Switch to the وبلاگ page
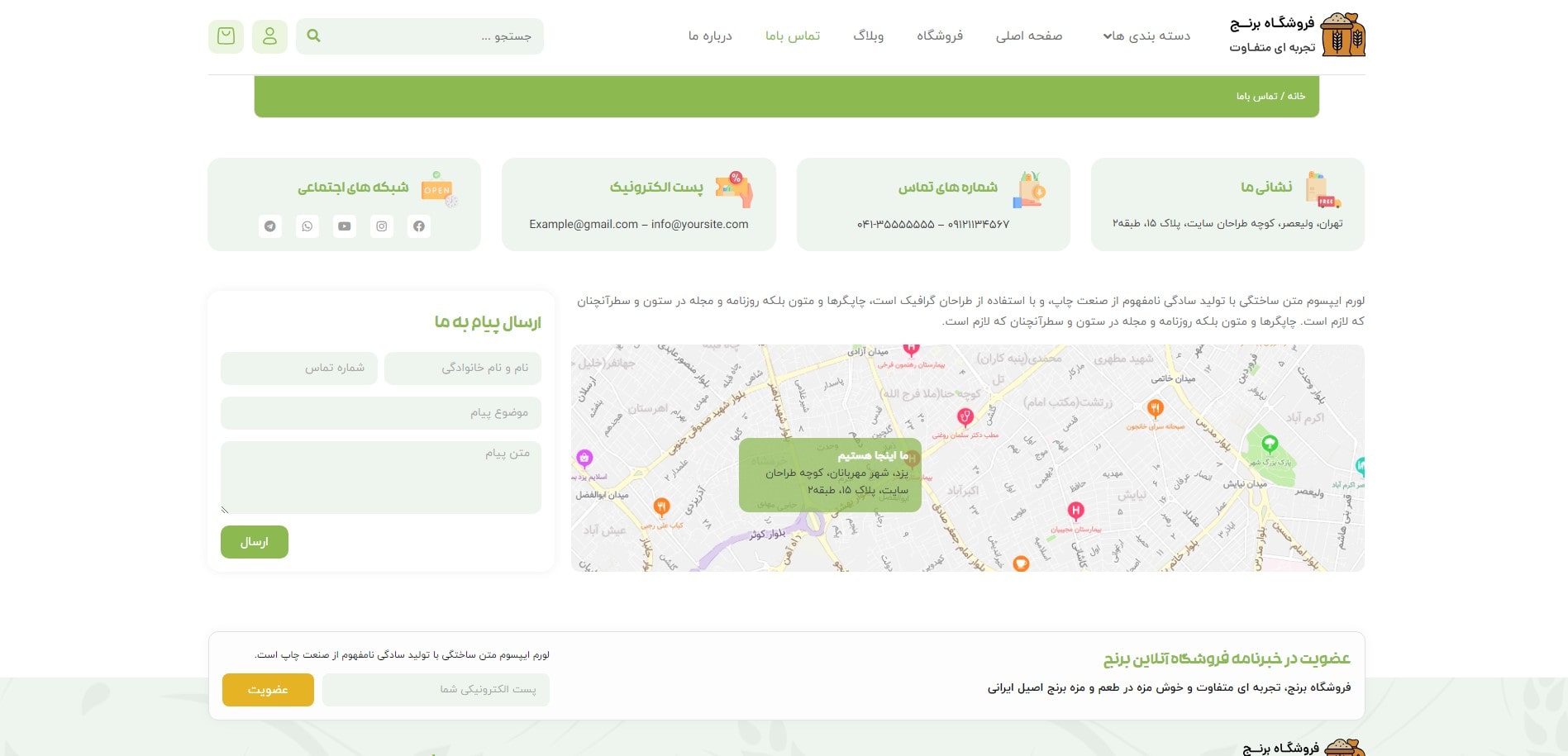1568x756 pixels. point(868,36)
